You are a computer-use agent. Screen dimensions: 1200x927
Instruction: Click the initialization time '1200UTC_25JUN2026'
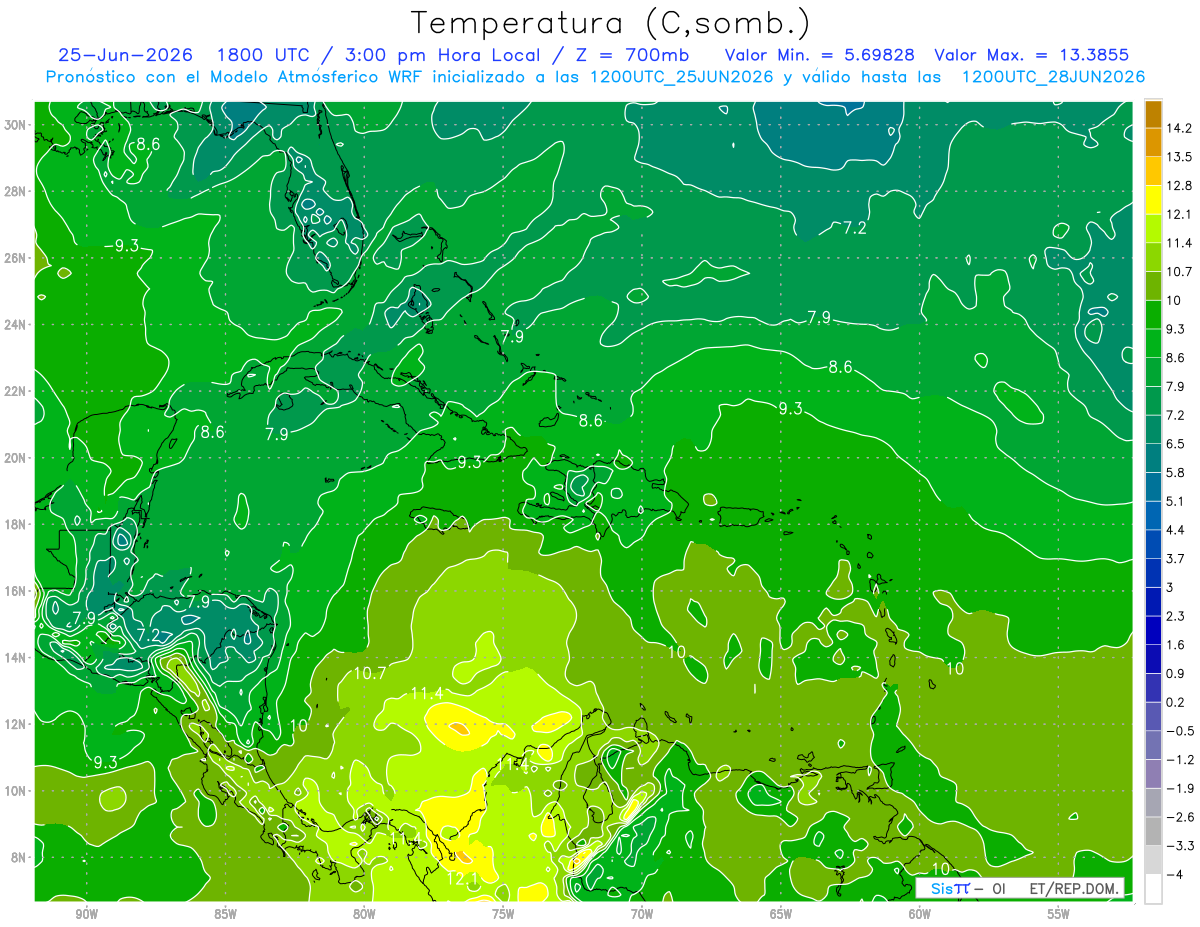click(x=682, y=77)
